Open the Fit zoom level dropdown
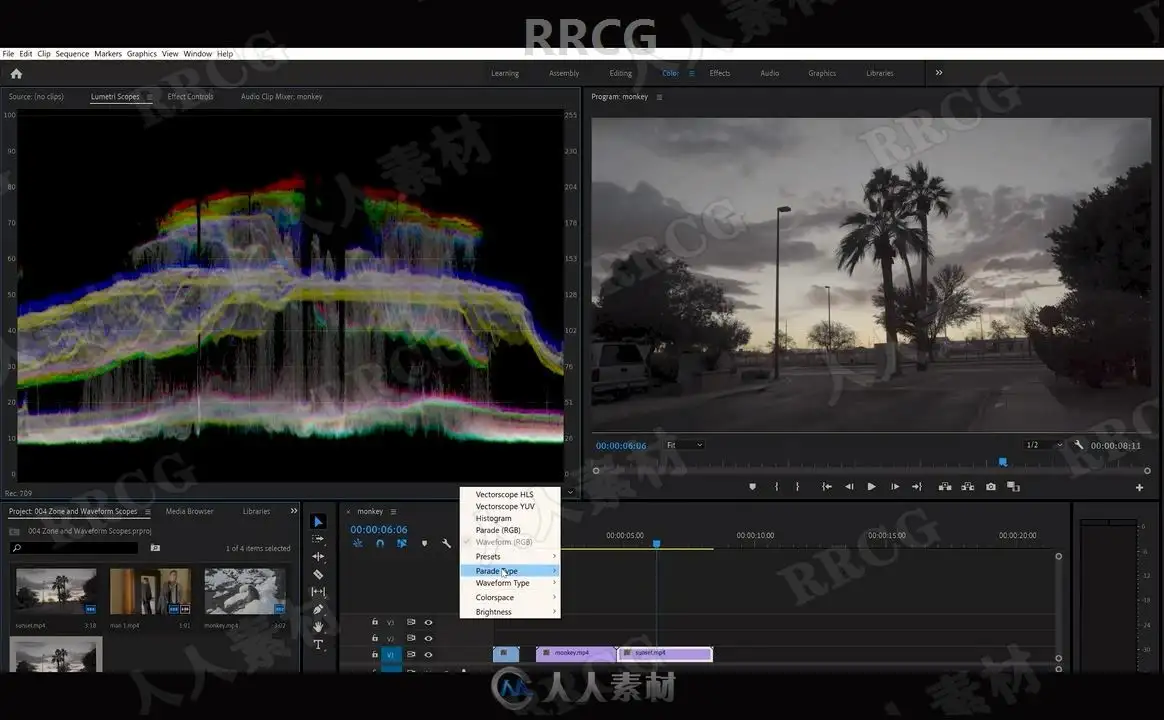Viewport: 1164px width, 720px height. [x=684, y=445]
